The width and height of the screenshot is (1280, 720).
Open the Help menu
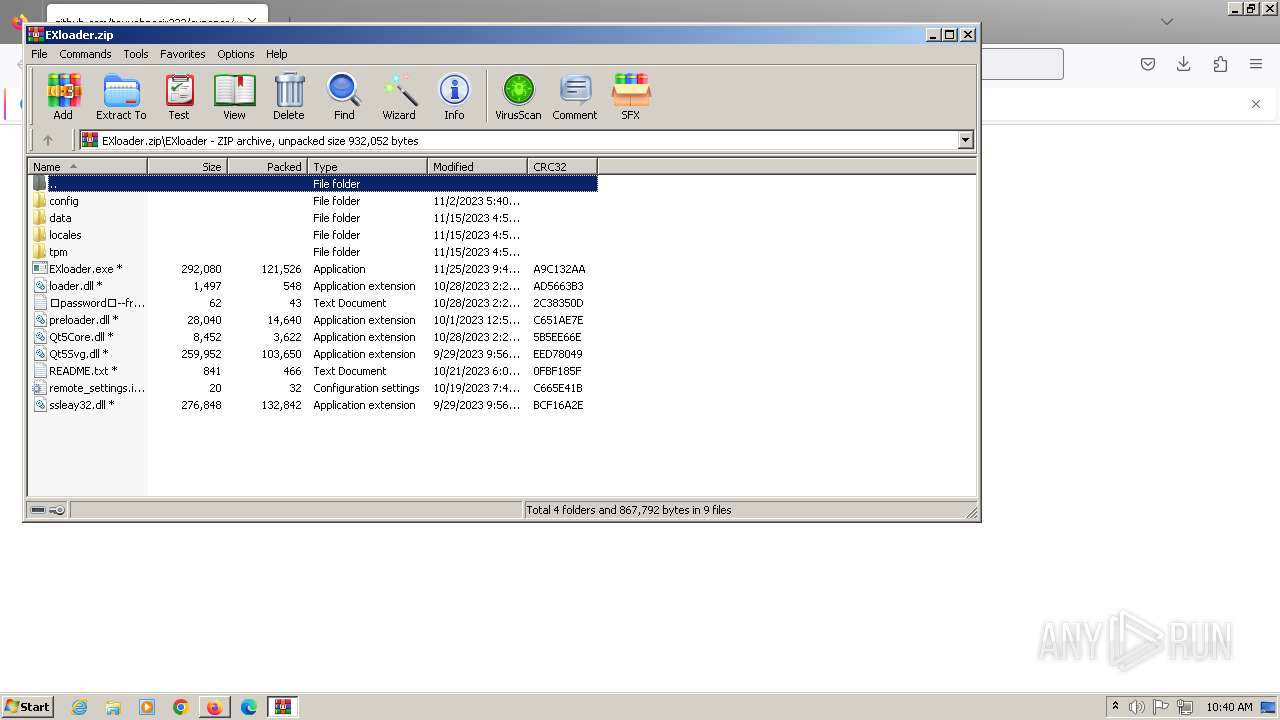coord(277,54)
